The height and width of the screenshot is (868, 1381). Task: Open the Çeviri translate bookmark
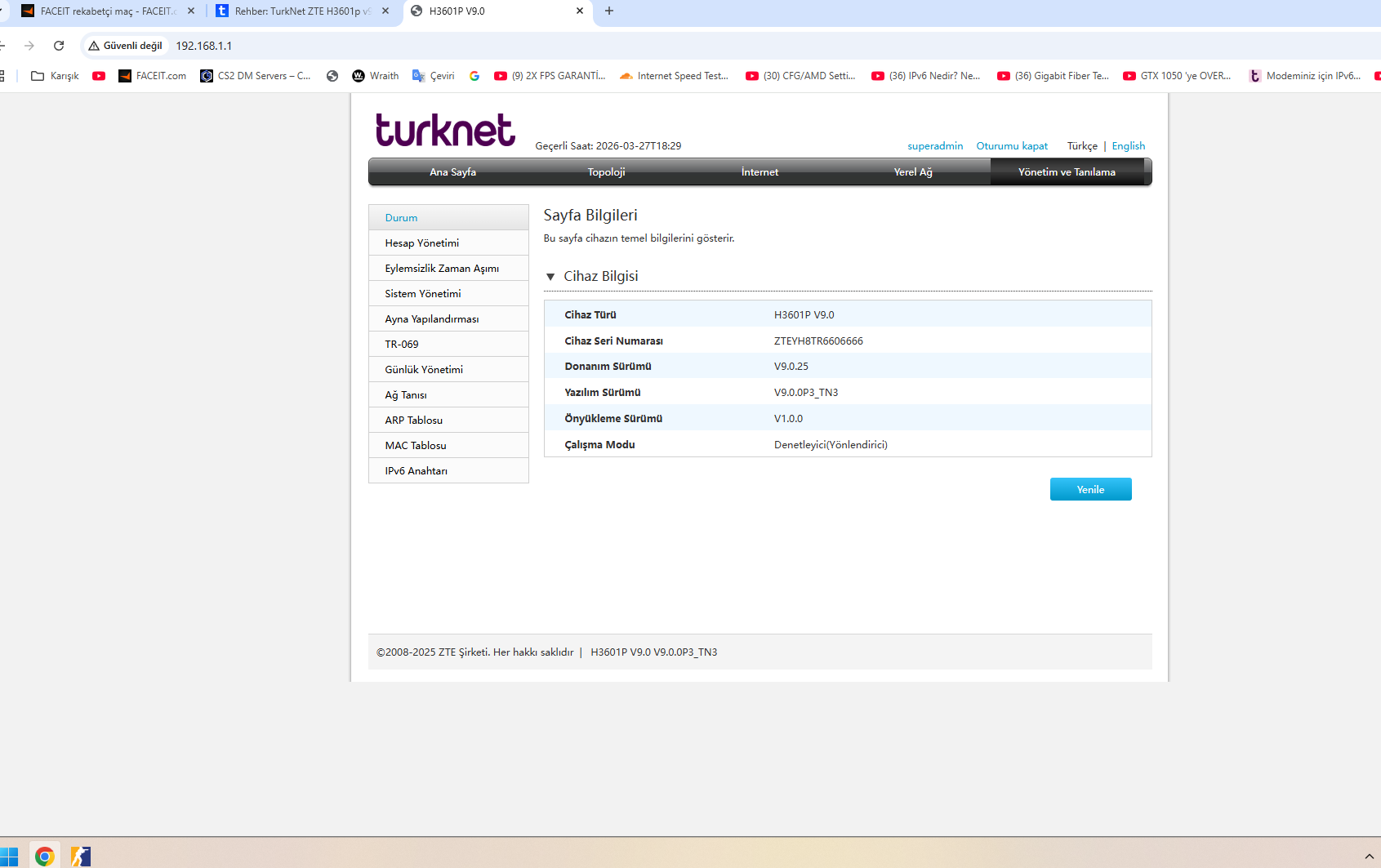pos(434,76)
